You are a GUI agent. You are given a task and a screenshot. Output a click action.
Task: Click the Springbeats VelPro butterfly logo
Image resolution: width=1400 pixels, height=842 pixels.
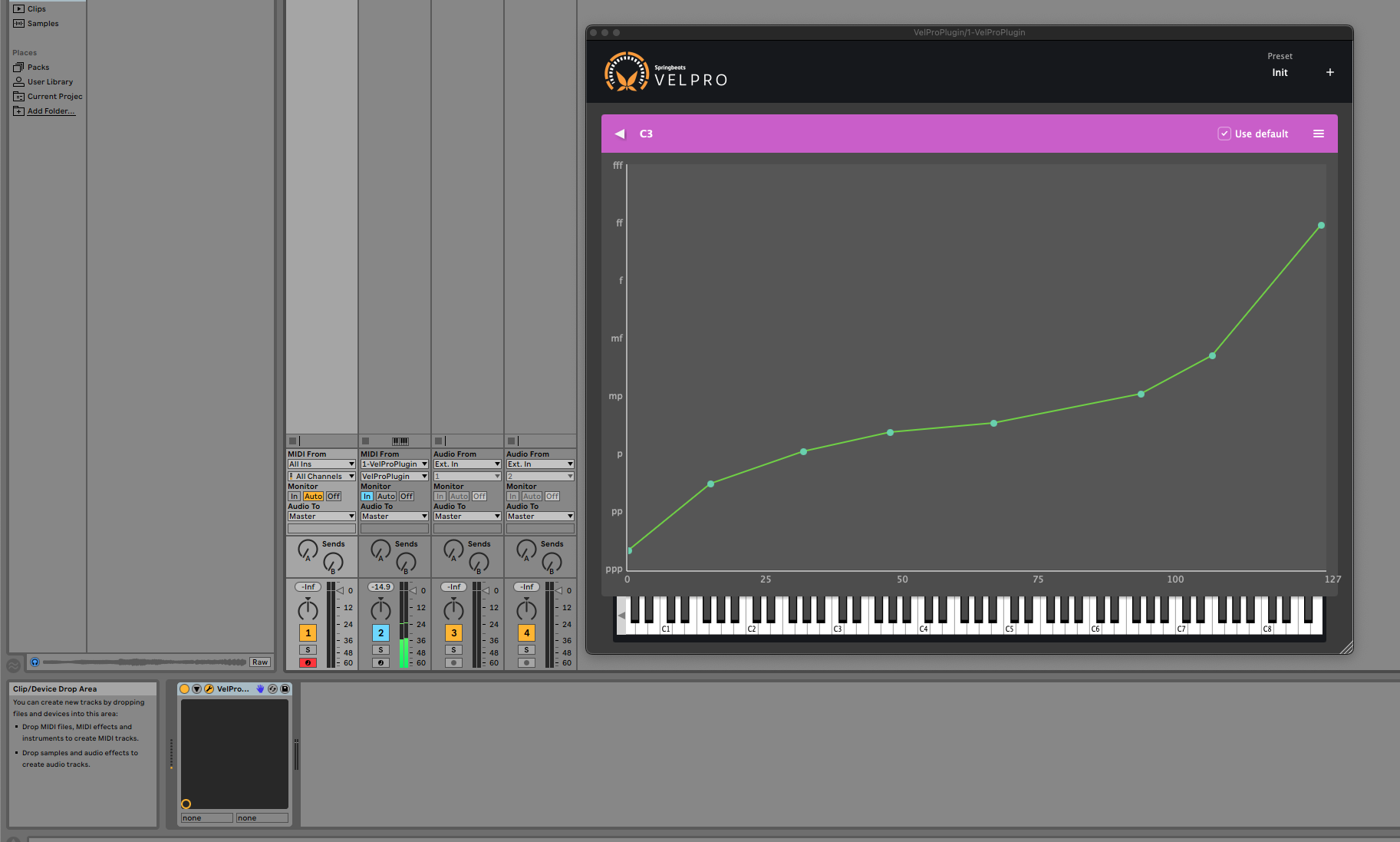626,72
